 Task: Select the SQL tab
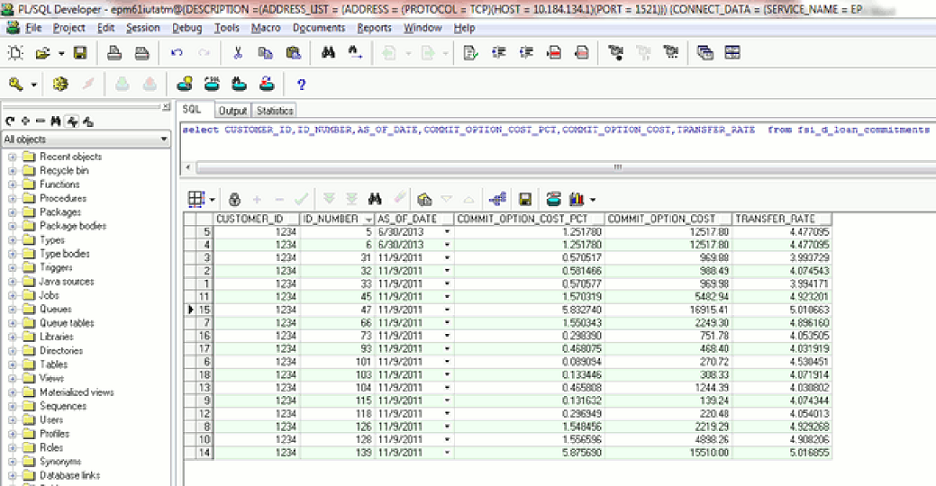point(192,109)
